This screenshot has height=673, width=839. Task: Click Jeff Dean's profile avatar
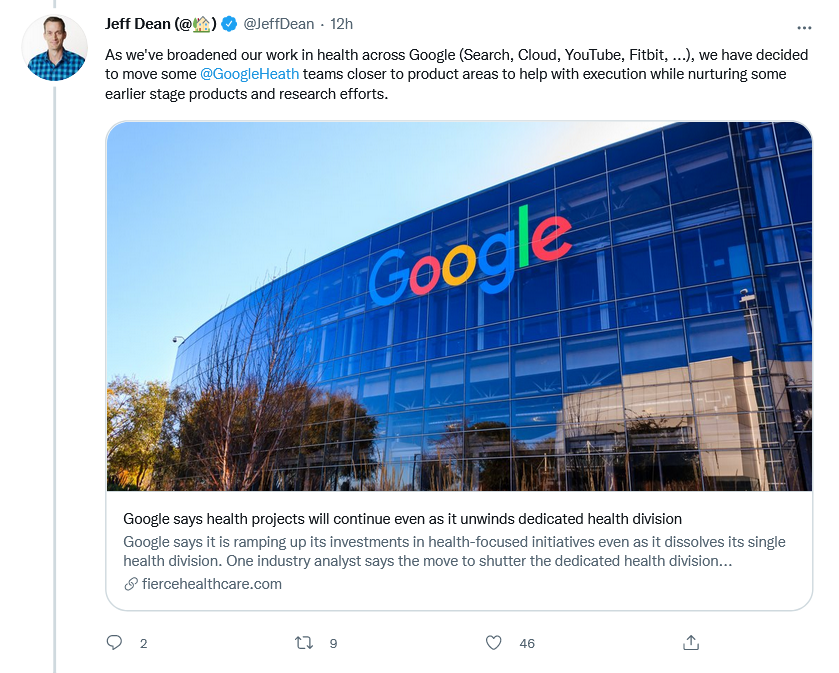[x=55, y=48]
